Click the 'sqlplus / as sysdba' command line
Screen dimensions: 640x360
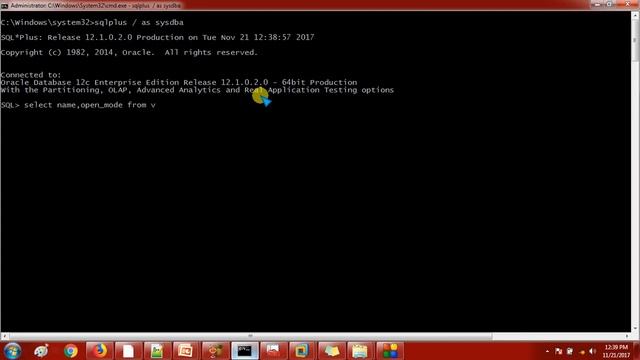coord(139,22)
